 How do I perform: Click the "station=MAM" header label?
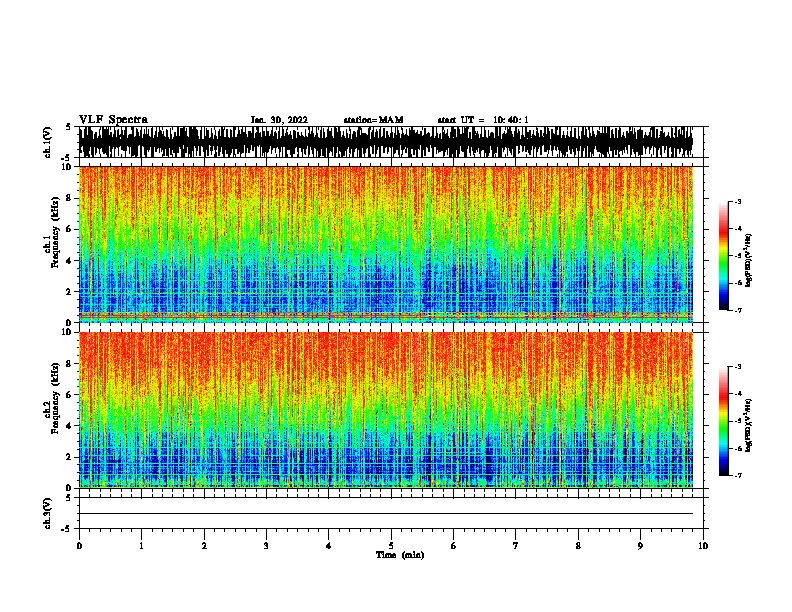tap(373, 120)
